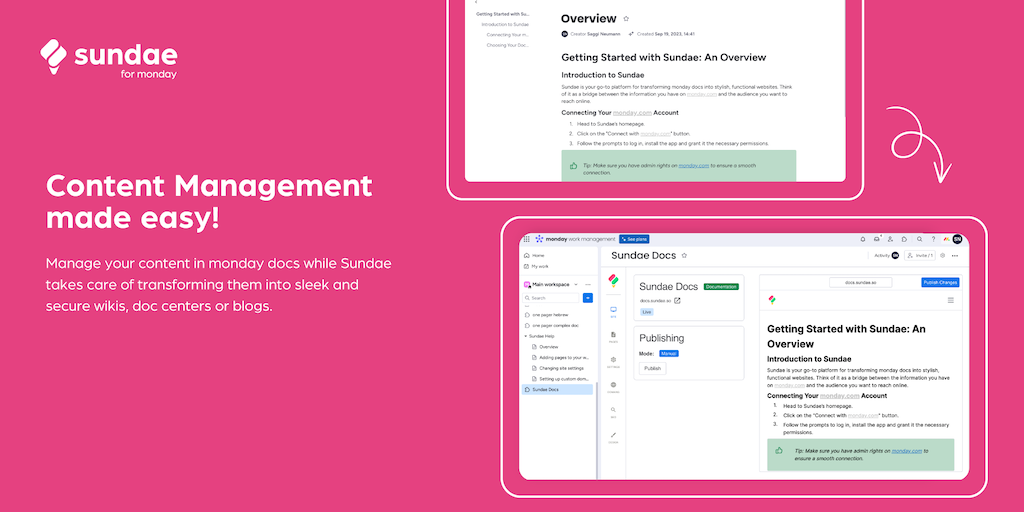The width and height of the screenshot is (1024, 512).
Task: Jump to Connecting Your m... outline item
Action: (x=507, y=35)
